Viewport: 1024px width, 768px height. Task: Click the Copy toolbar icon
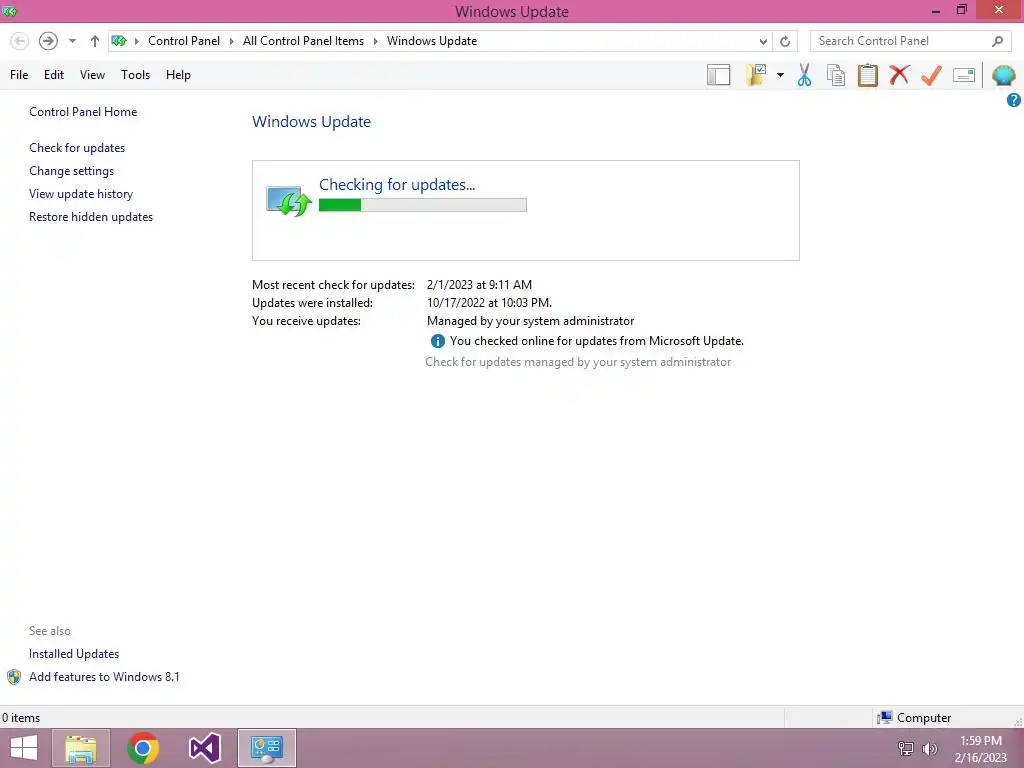tap(836, 75)
